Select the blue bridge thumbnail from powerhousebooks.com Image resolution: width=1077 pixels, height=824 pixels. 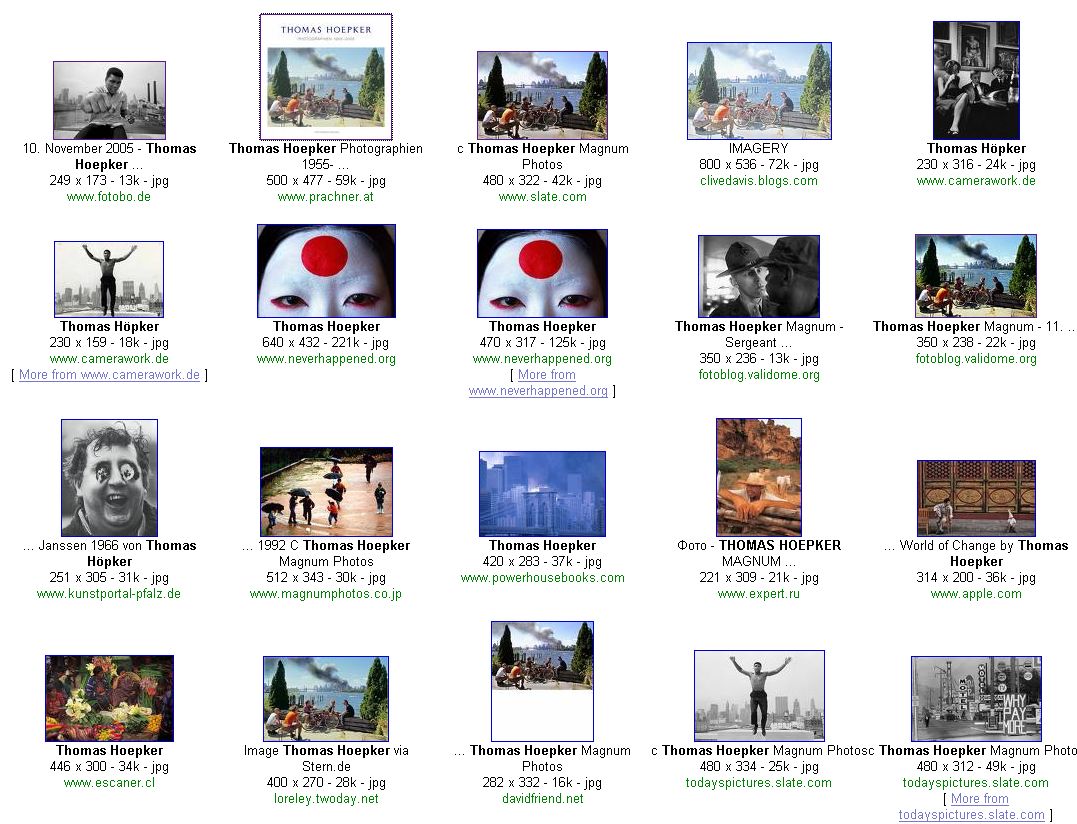point(542,494)
